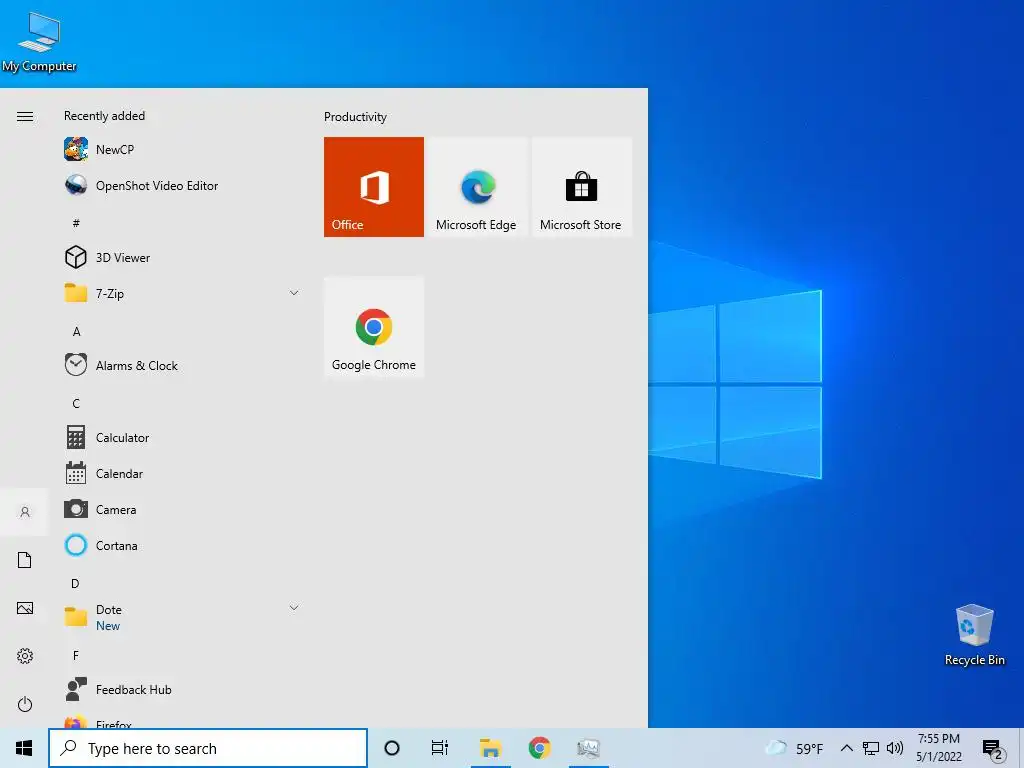Image resolution: width=1024 pixels, height=768 pixels.
Task: Select the Recycle Bin desktop icon
Action: coord(974,635)
